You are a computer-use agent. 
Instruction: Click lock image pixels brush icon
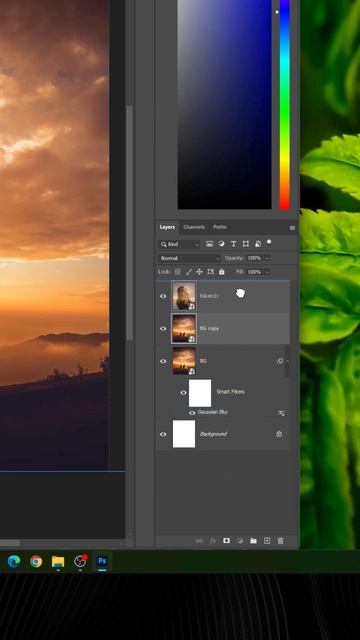point(189,272)
